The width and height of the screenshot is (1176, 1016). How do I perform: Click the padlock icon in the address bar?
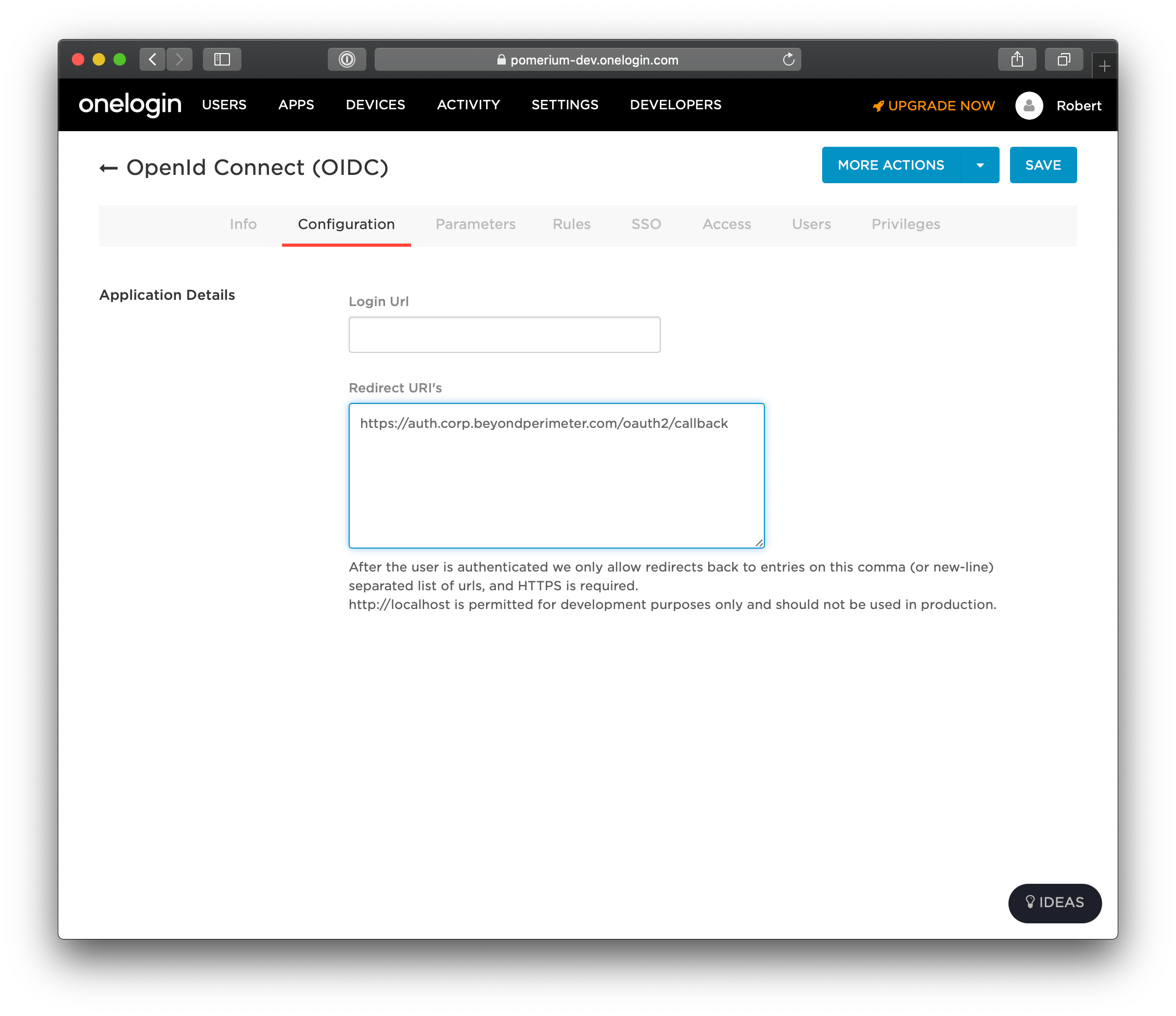pos(501,60)
